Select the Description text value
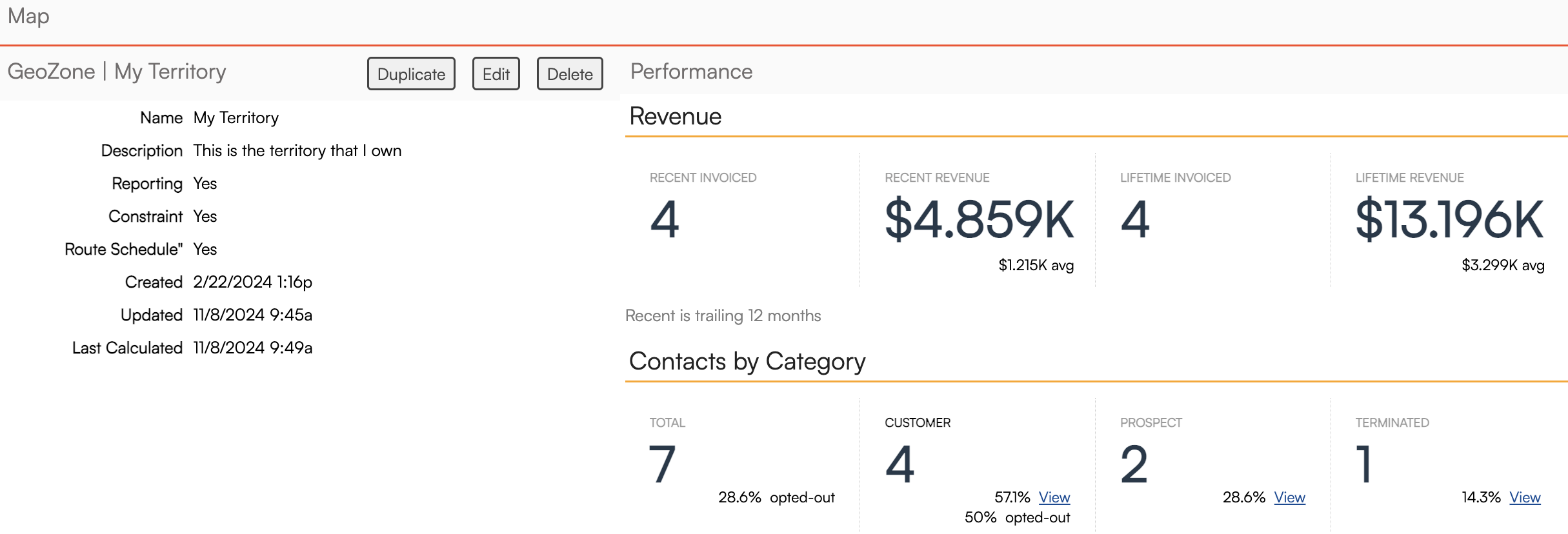 (x=297, y=151)
